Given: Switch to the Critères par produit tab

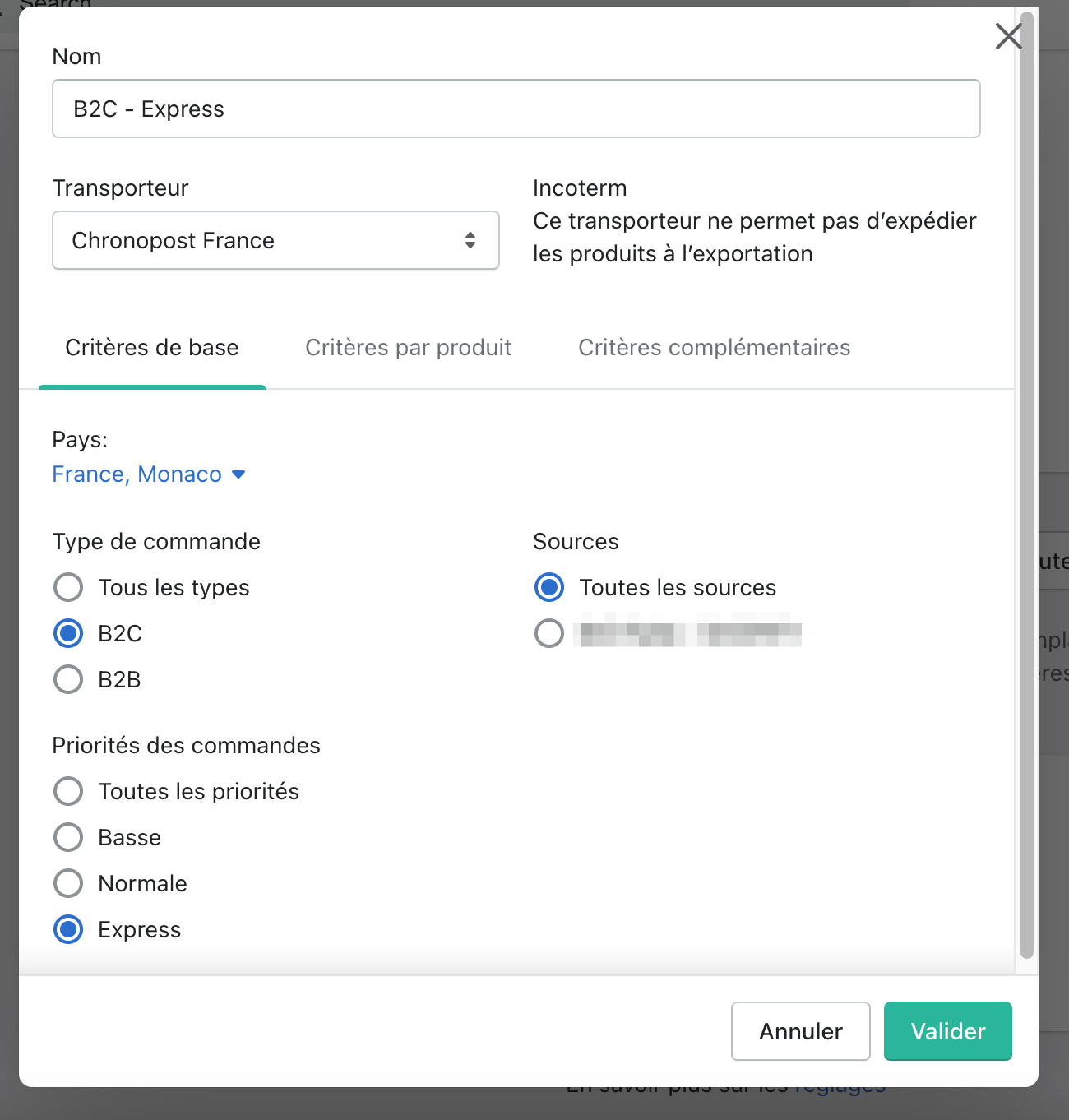Looking at the screenshot, I should point(408,347).
